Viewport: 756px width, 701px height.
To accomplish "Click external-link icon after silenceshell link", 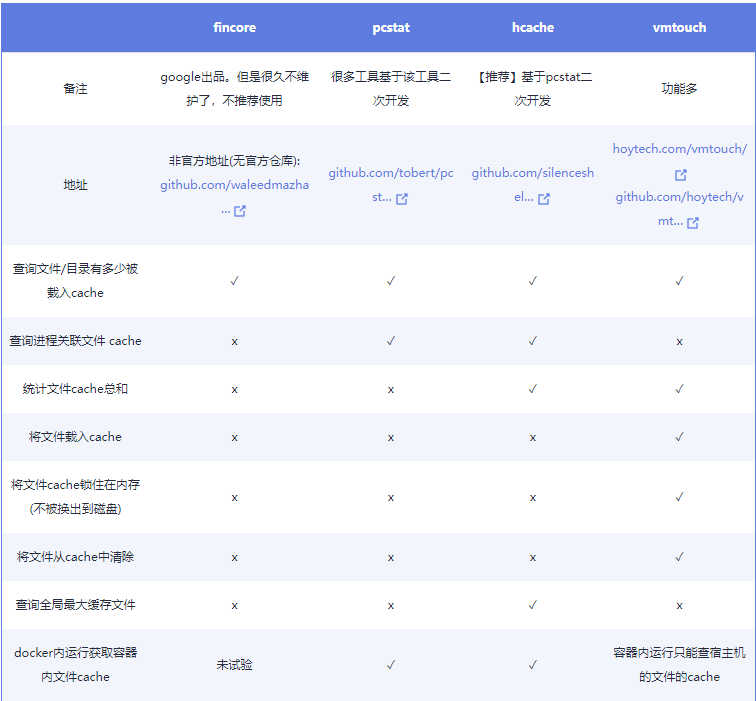I will pos(544,199).
